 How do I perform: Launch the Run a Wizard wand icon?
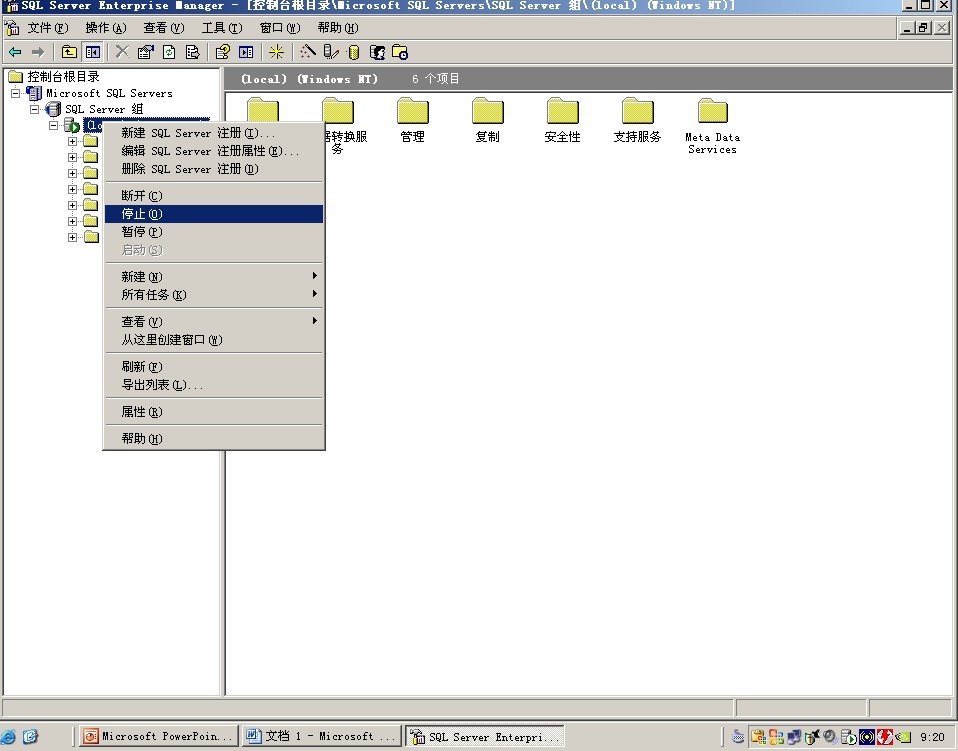click(x=308, y=53)
